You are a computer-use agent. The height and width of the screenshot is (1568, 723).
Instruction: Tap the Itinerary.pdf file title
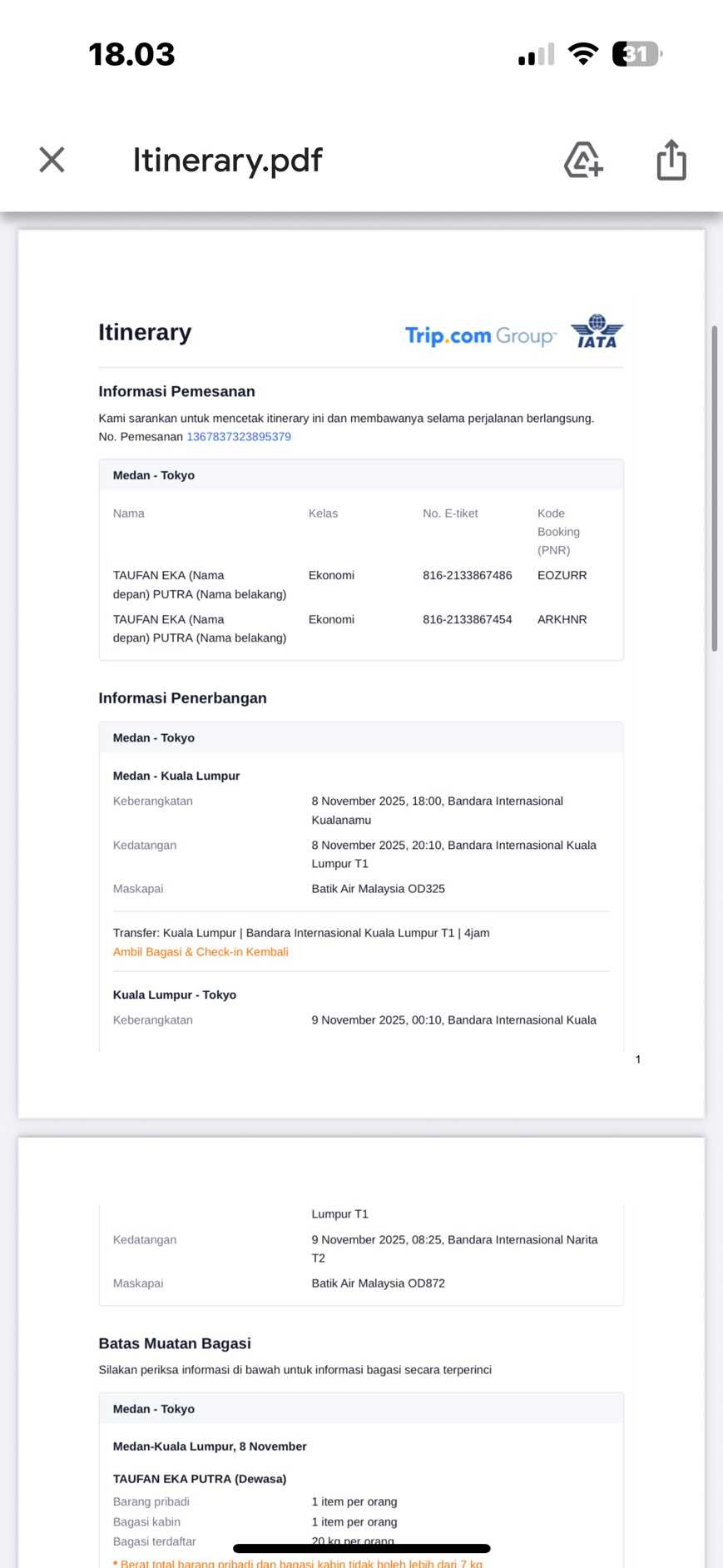coord(227,160)
